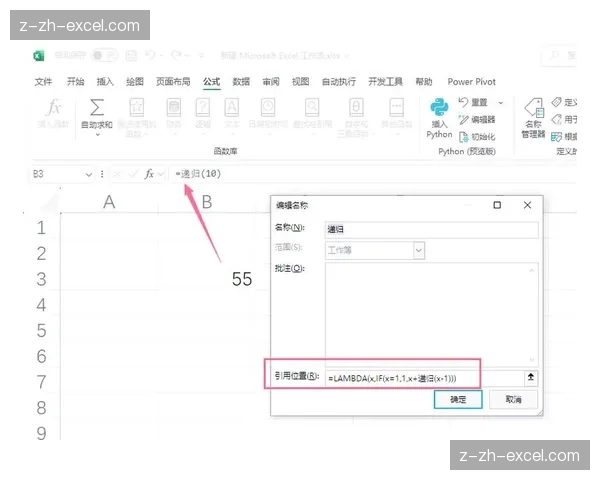Screen dimensions: 600x480
Task: Expand the 自动求和 dropdown arrow
Action: pyautogui.click(x=98, y=134)
